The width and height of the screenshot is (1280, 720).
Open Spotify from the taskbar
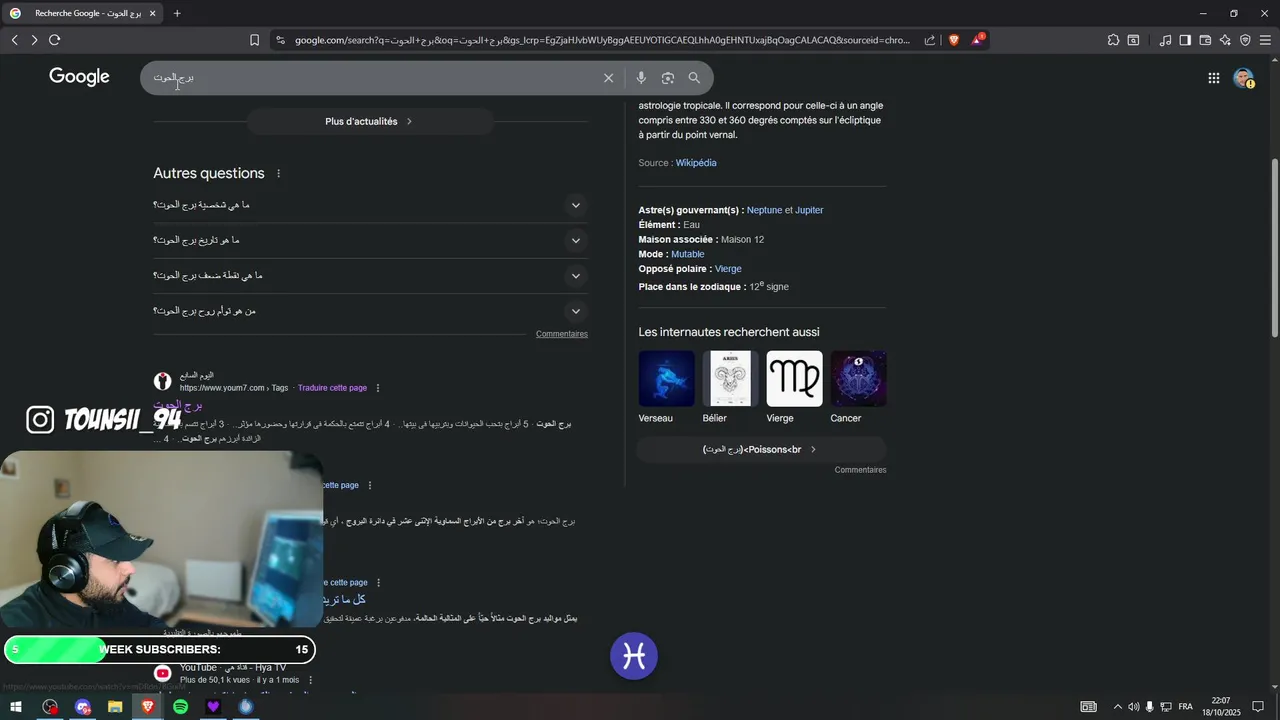point(180,707)
